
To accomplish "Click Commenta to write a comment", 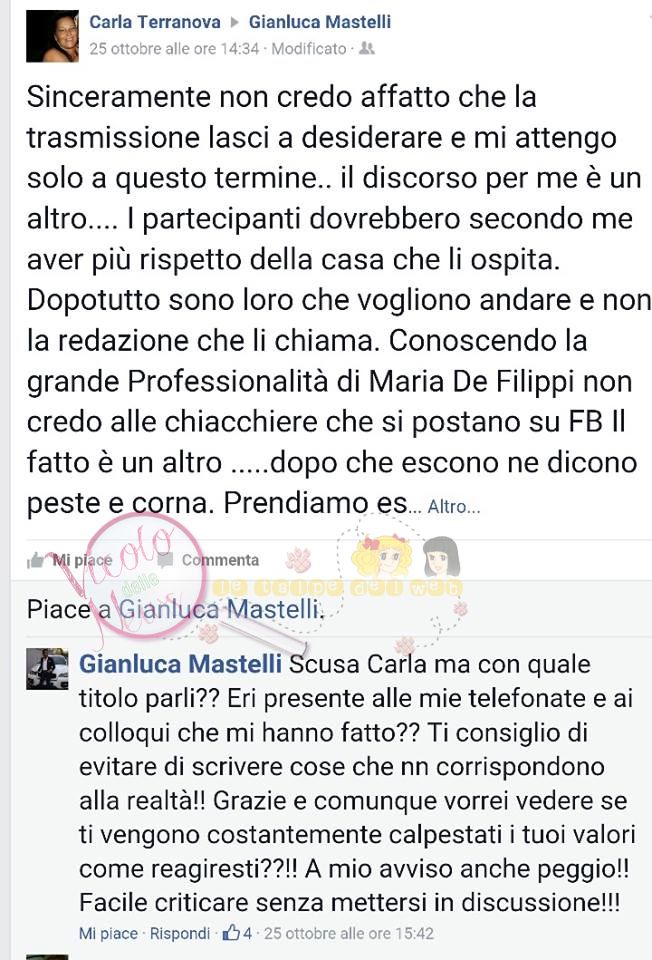I will click(x=220, y=560).
